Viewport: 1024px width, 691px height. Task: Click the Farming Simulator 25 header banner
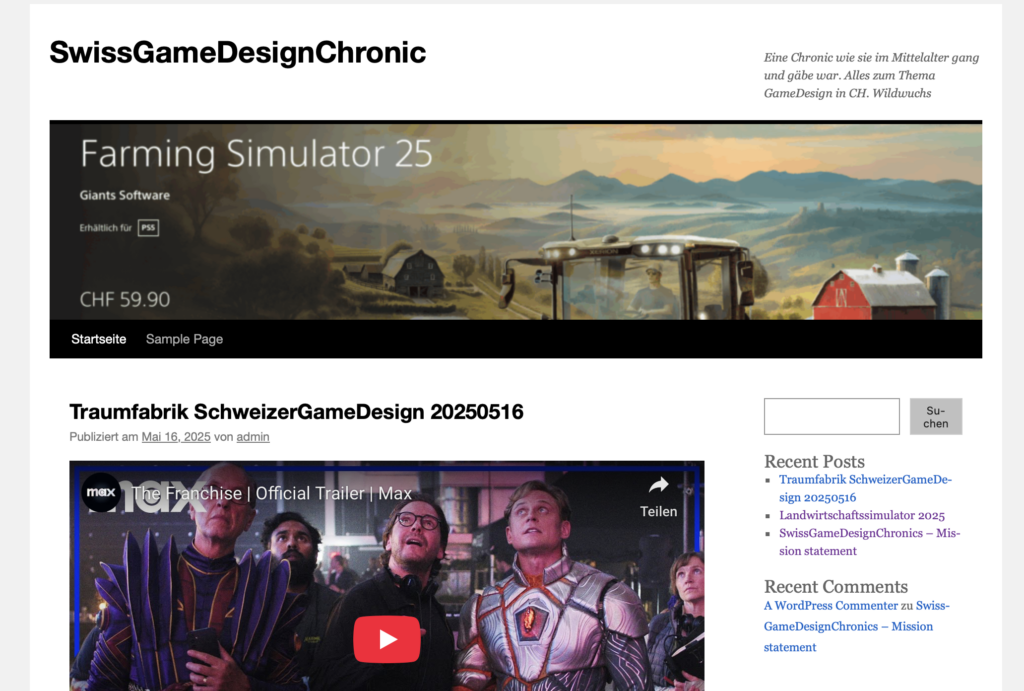click(516, 221)
